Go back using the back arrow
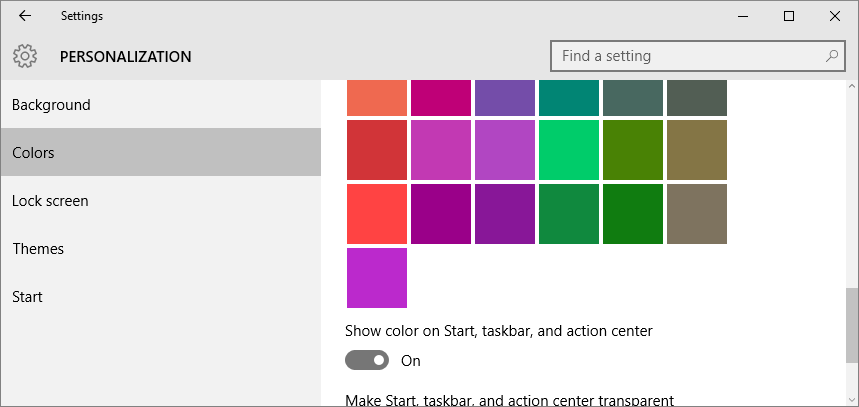The width and height of the screenshot is (859, 407). [24, 16]
